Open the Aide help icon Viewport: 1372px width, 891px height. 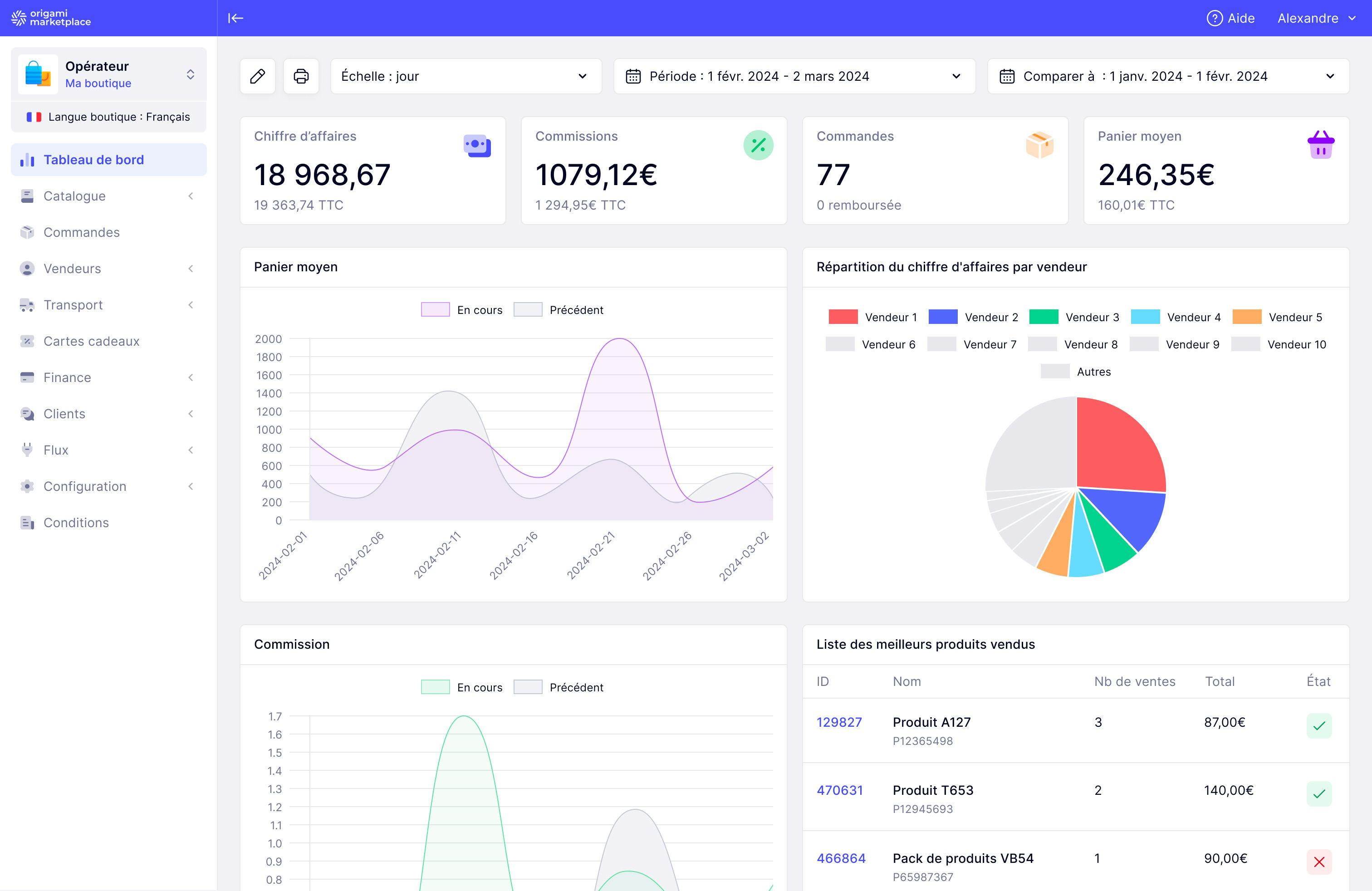(x=1215, y=18)
